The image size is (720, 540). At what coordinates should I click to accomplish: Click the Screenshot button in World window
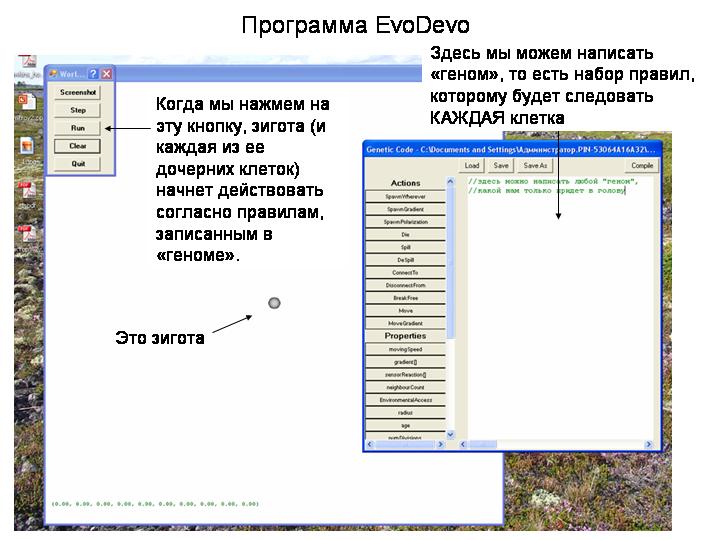78,92
